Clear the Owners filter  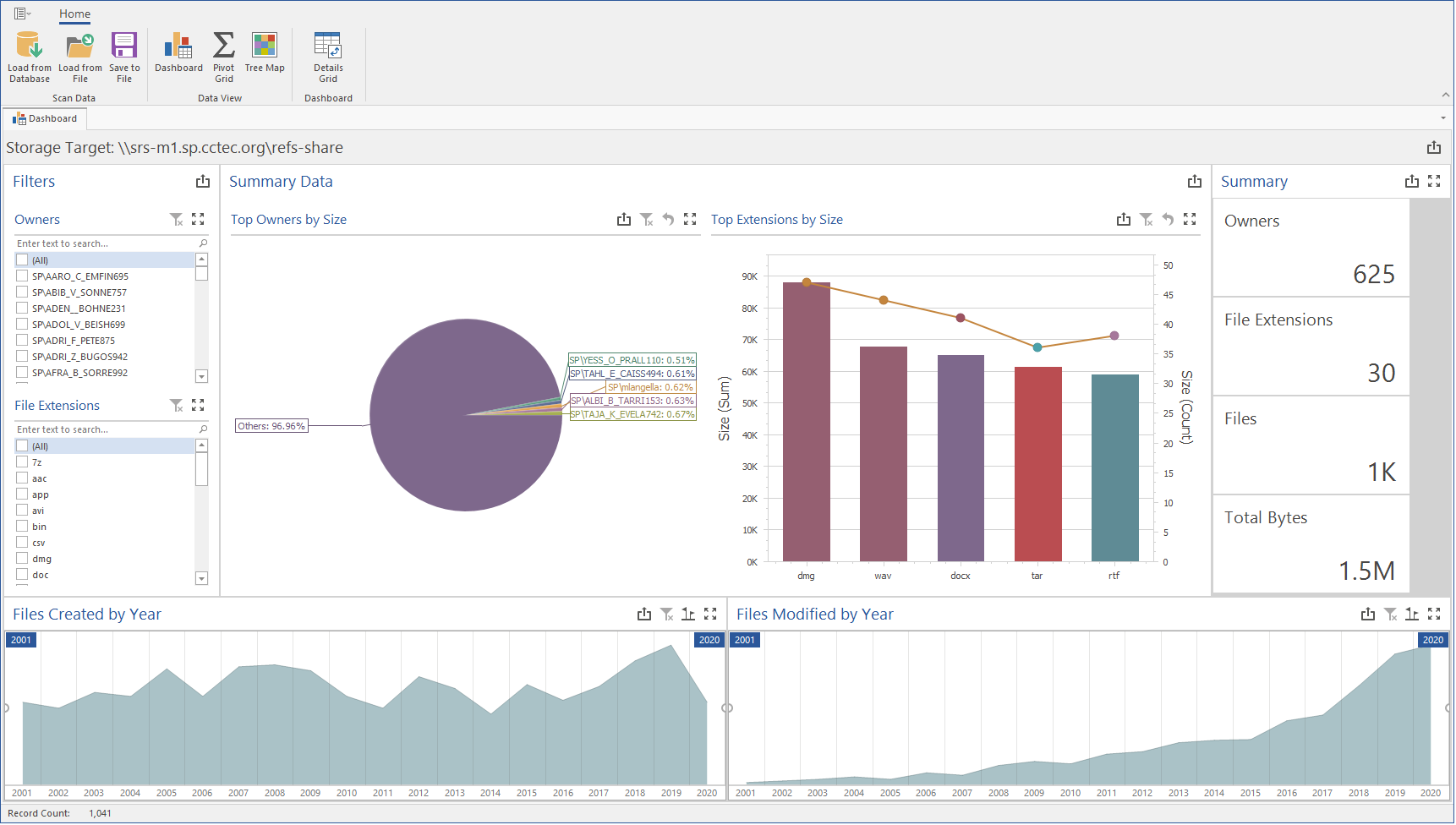pyautogui.click(x=176, y=220)
